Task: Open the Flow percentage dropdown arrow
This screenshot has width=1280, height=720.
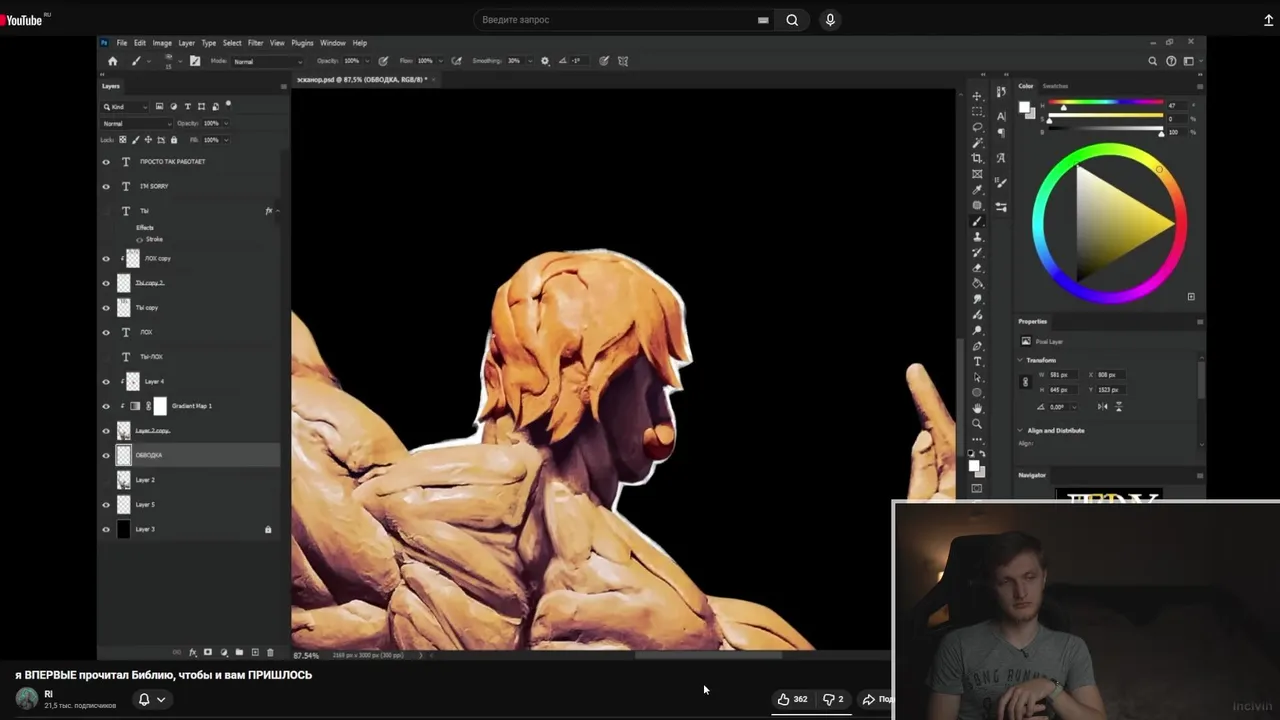Action: tap(440, 61)
